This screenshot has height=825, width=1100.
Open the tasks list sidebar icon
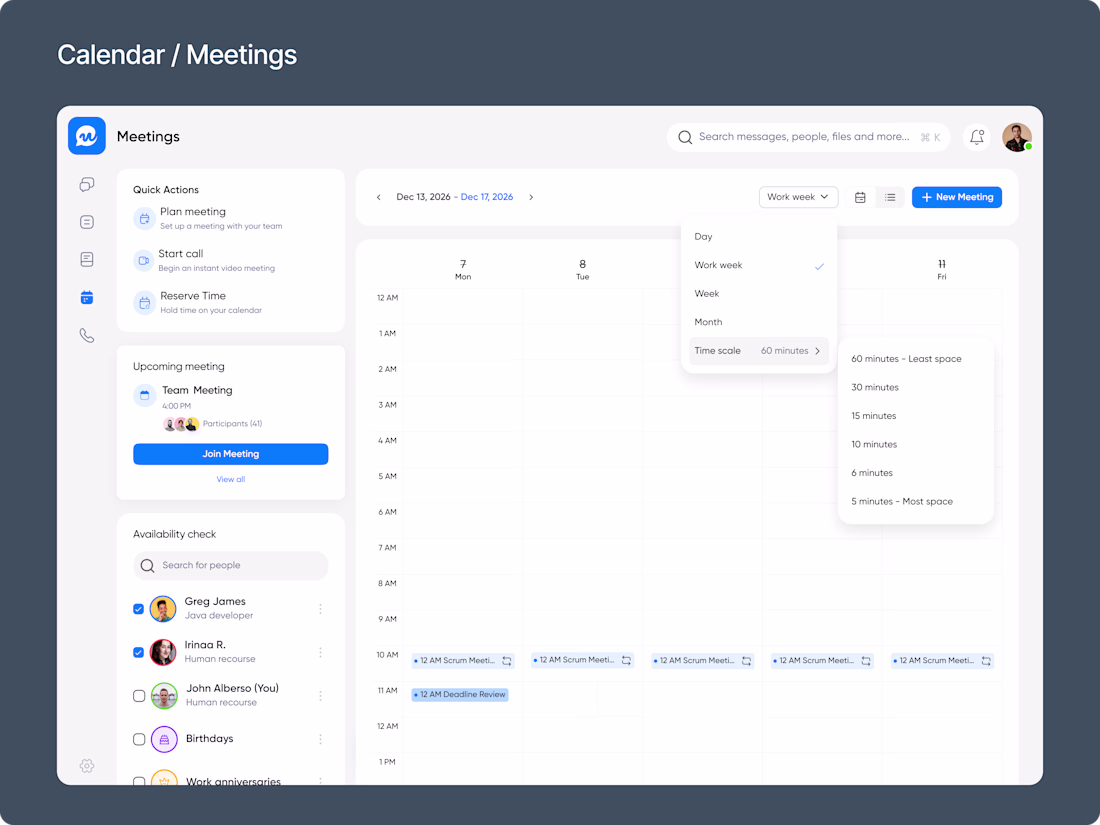(x=87, y=222)
